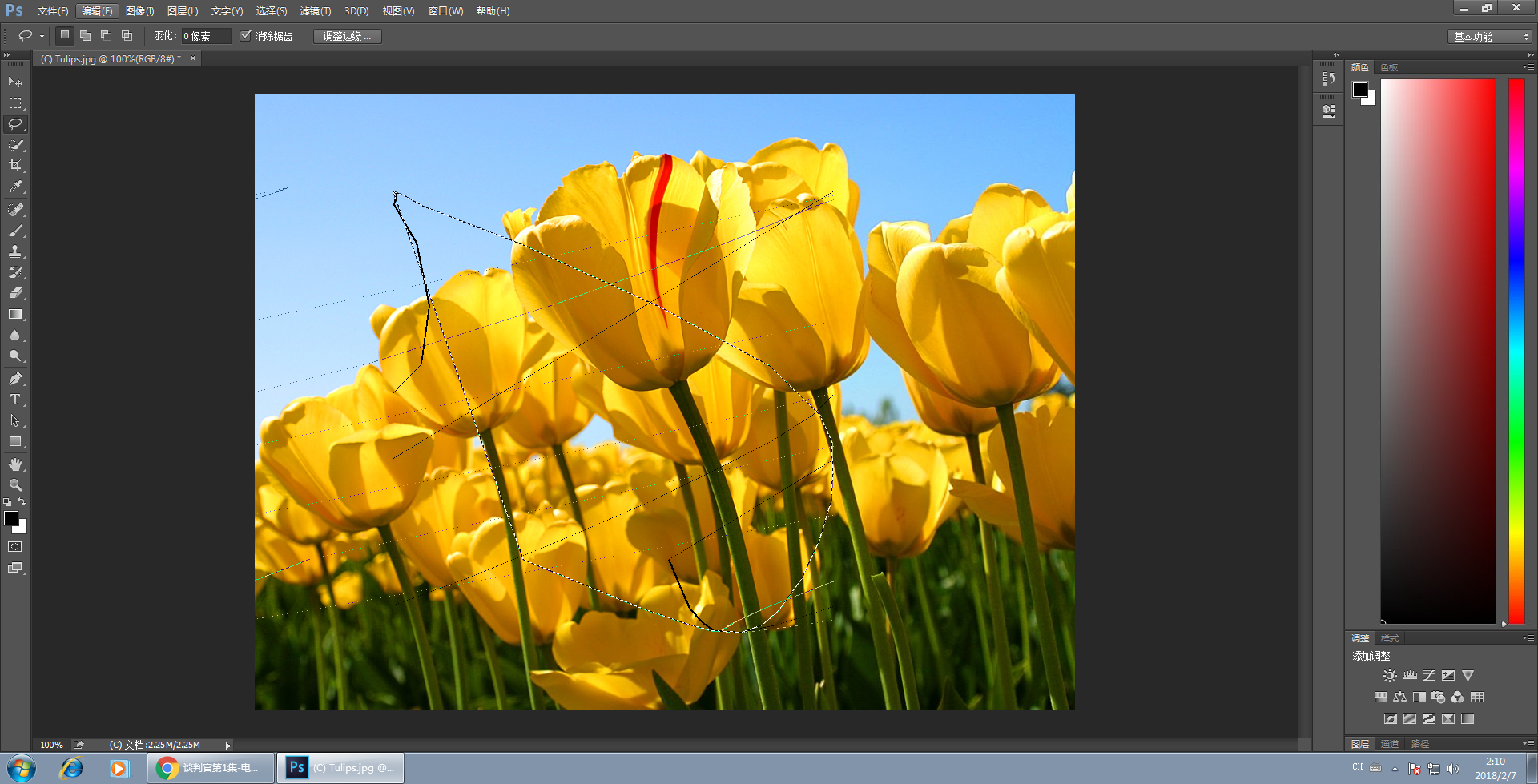The height and width of the screenshot is (784, 1538).
Task: Click the hue spectrum slider bar
Action: point(1516,351)
